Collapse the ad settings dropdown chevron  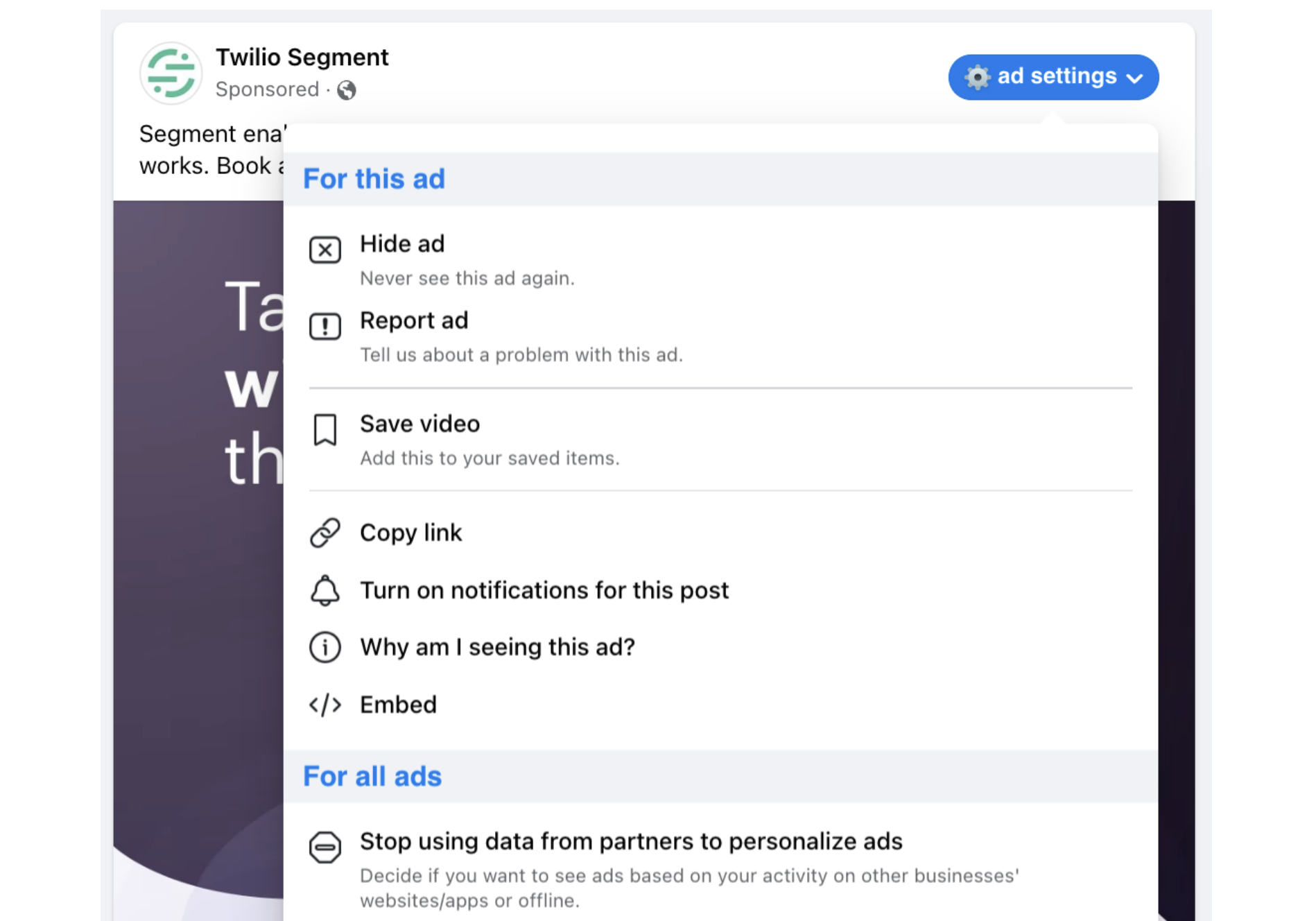(1135, 78)
